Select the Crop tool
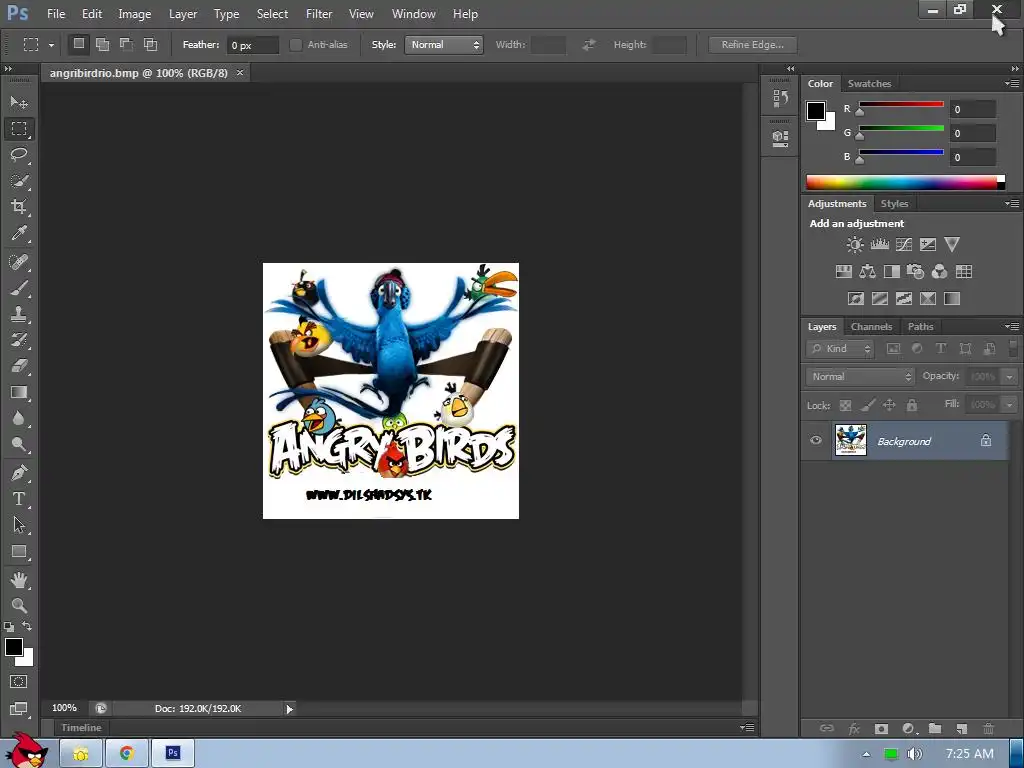The image size is (1024, 768). tap(19, 207)
